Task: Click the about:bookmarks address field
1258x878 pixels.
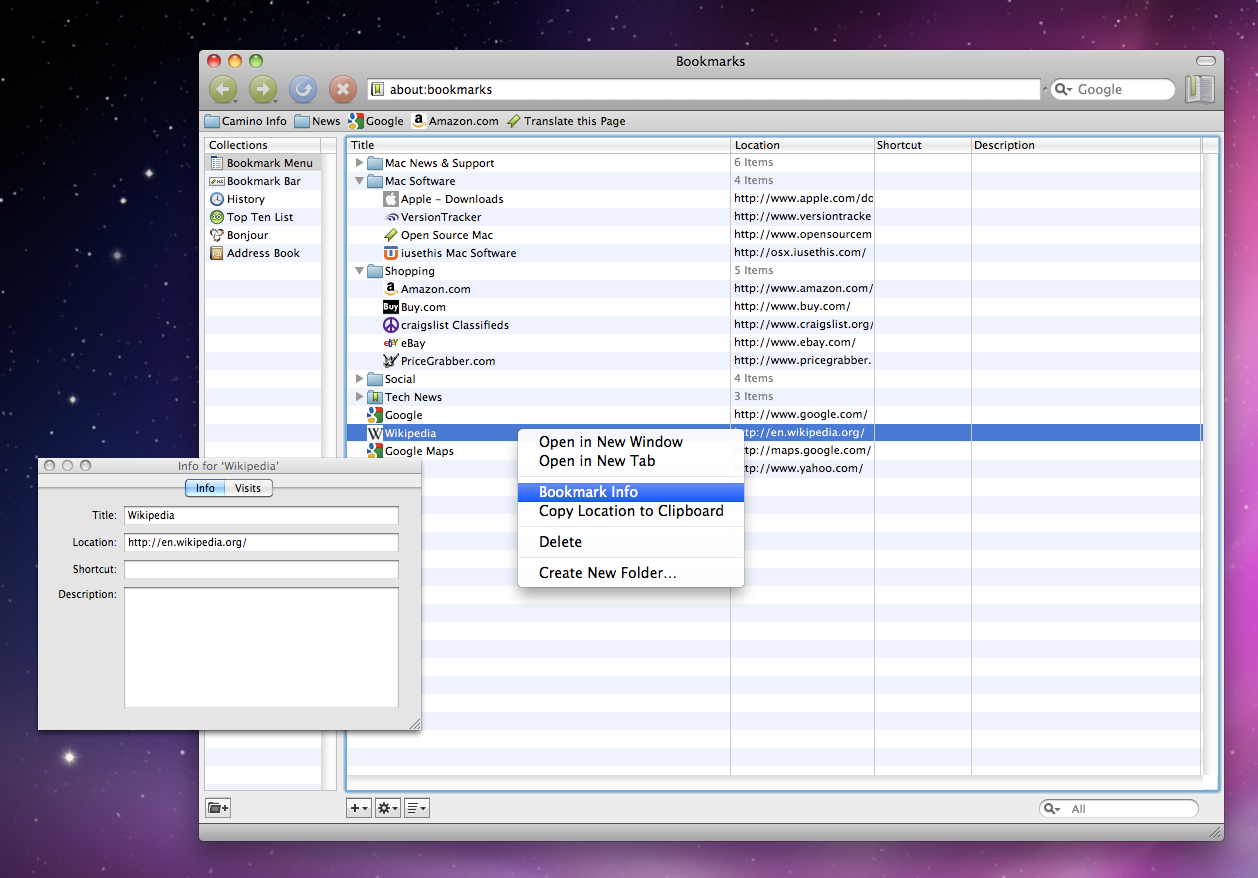Action: pyautogui.click(x=704, y=89)
